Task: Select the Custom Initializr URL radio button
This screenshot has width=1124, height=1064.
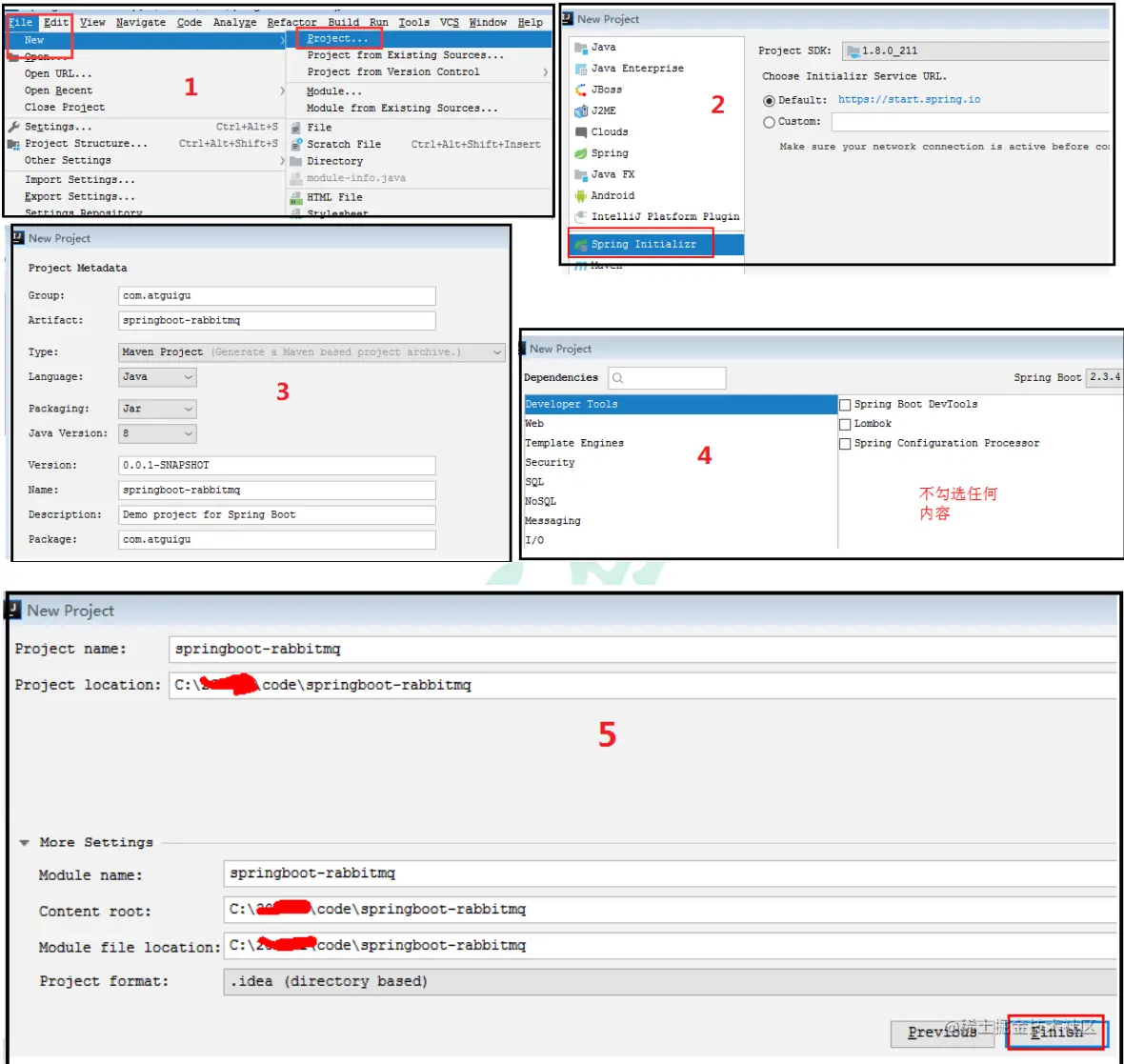Action: click(x=769, y=122)
